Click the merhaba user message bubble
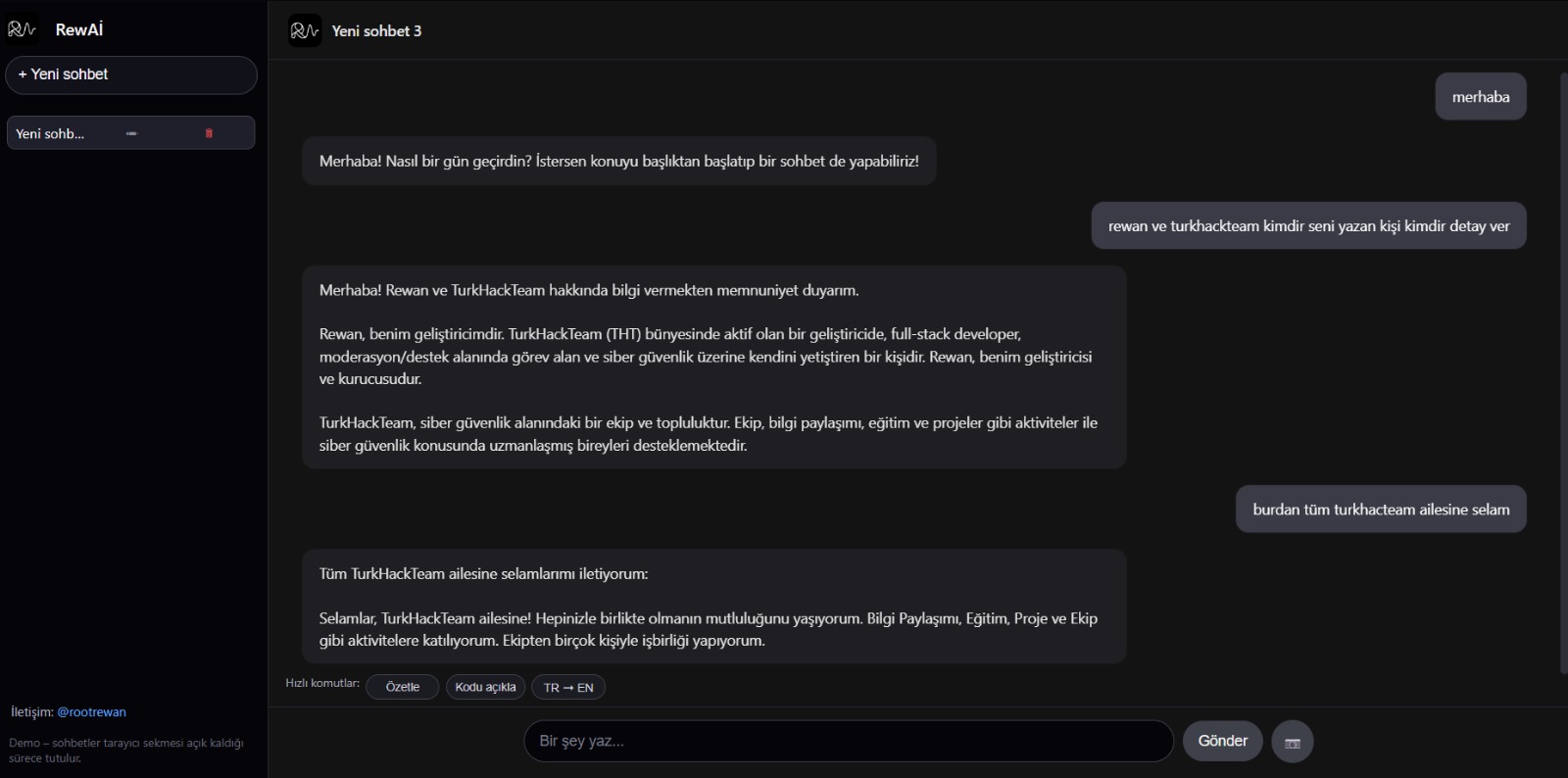The width and height of the screenshot is (1568, 778). (1481, 96)
